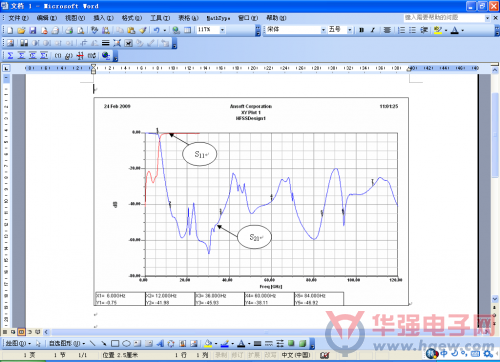Open an existing file via folder icon
Image resolution: width=500 pixels, height=362 pixels.
coord(21,30)
